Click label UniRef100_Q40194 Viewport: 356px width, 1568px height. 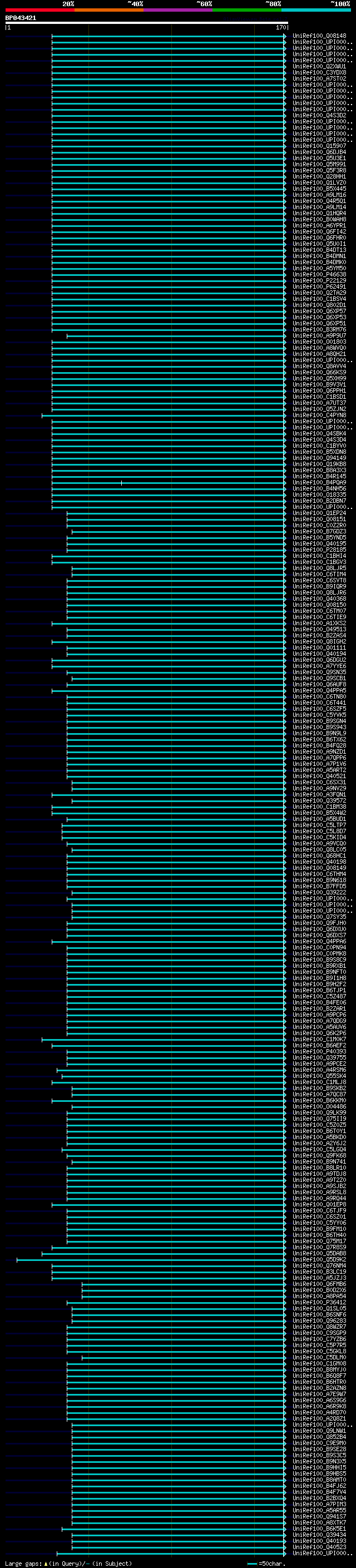[319, 654]
